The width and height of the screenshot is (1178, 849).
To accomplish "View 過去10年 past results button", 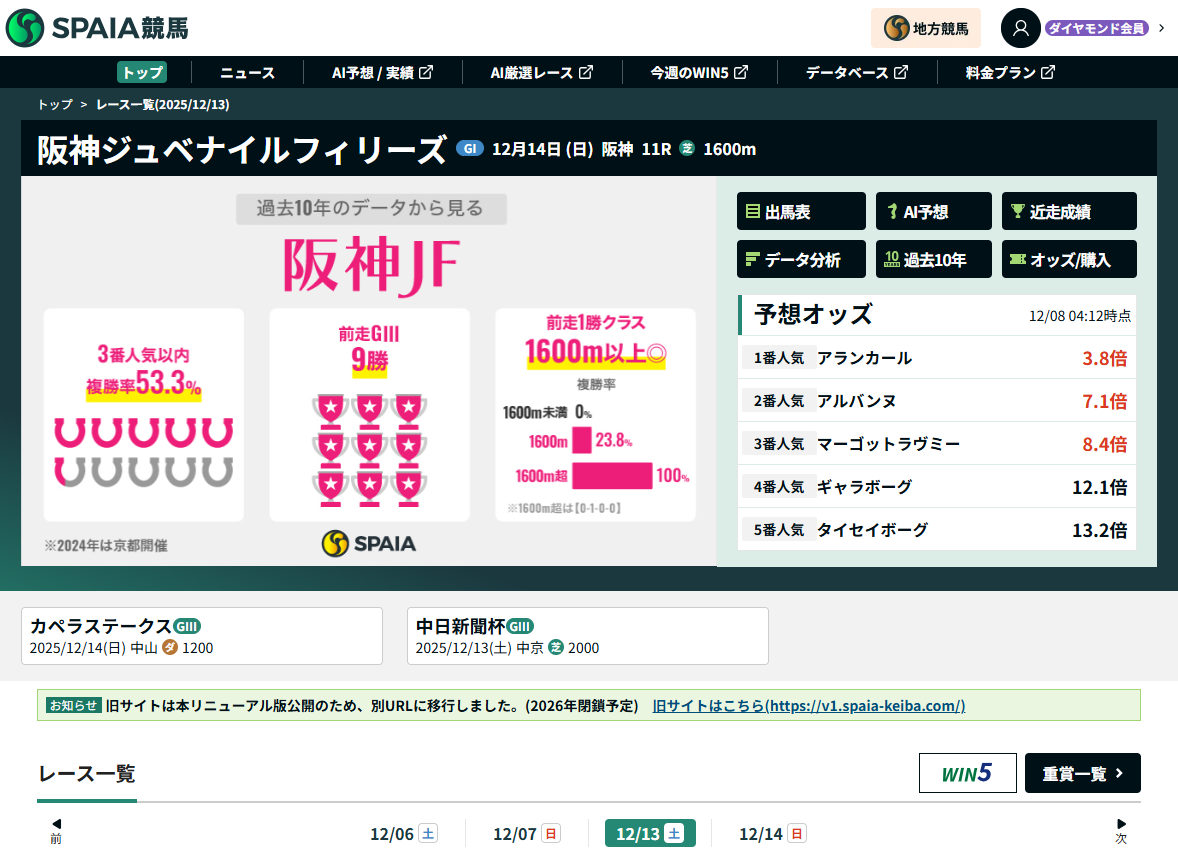I will click(x=932, y=259).
